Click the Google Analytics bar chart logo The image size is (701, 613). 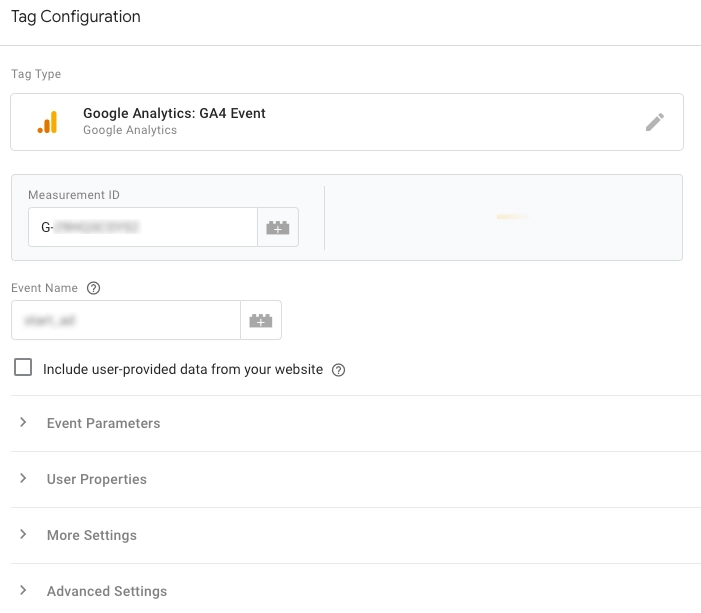click(x=47, y=122)
